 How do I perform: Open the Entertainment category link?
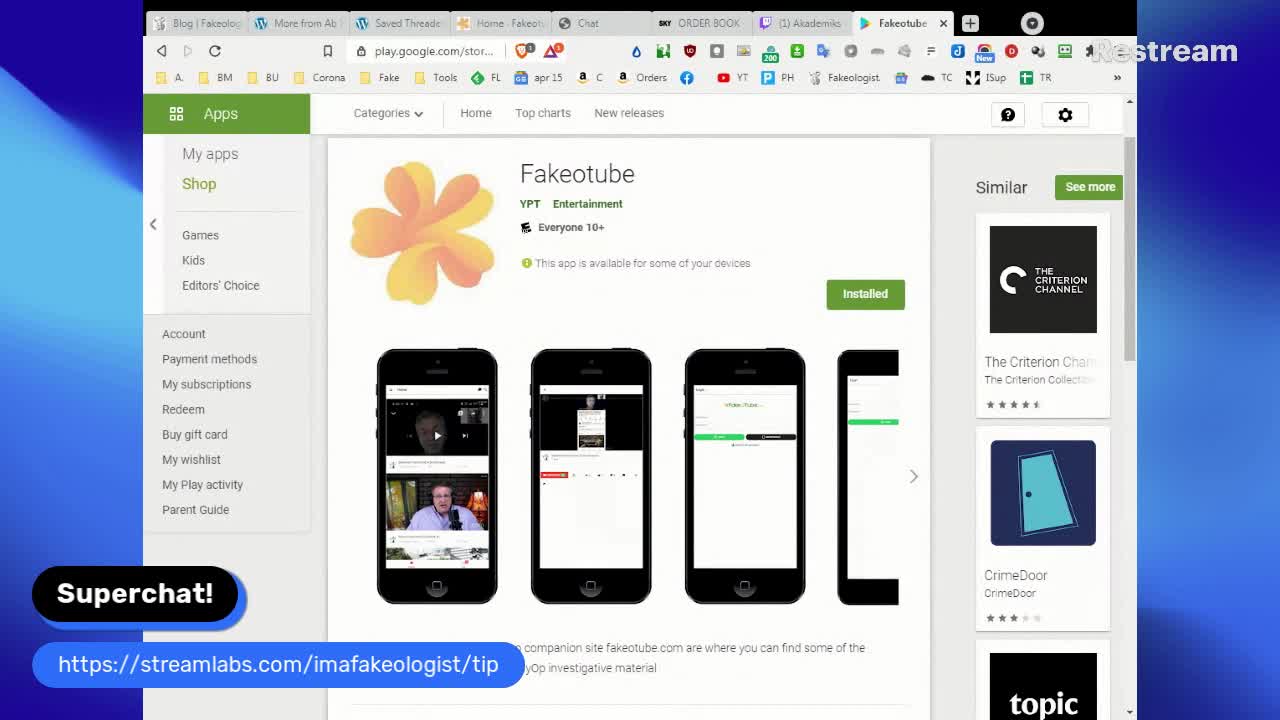point(588,204)
